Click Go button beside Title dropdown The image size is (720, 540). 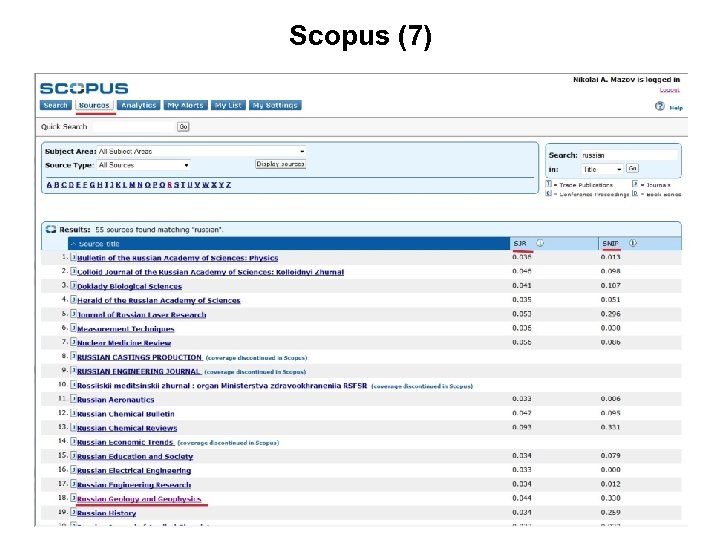tap(632, 169)
